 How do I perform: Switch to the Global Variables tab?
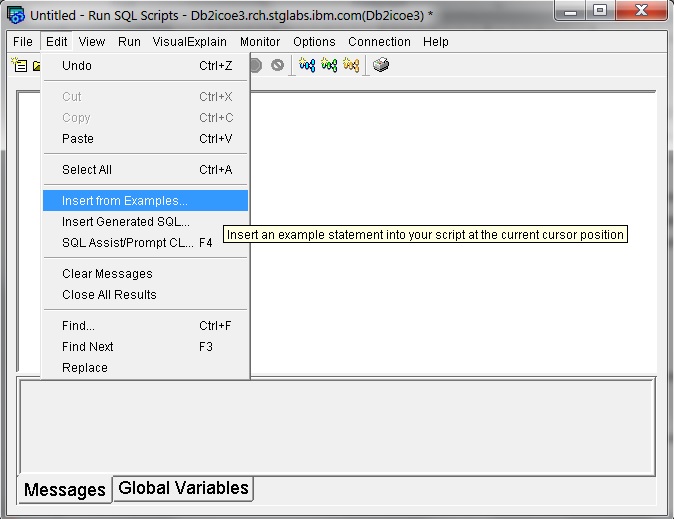point(183,488)
